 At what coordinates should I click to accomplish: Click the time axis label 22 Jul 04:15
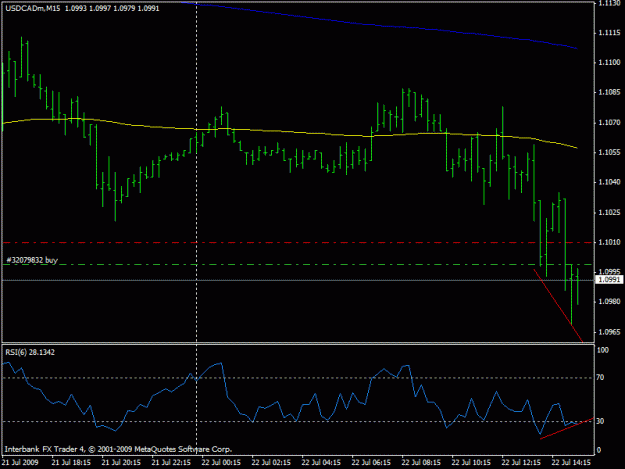[x=321, y=462]
